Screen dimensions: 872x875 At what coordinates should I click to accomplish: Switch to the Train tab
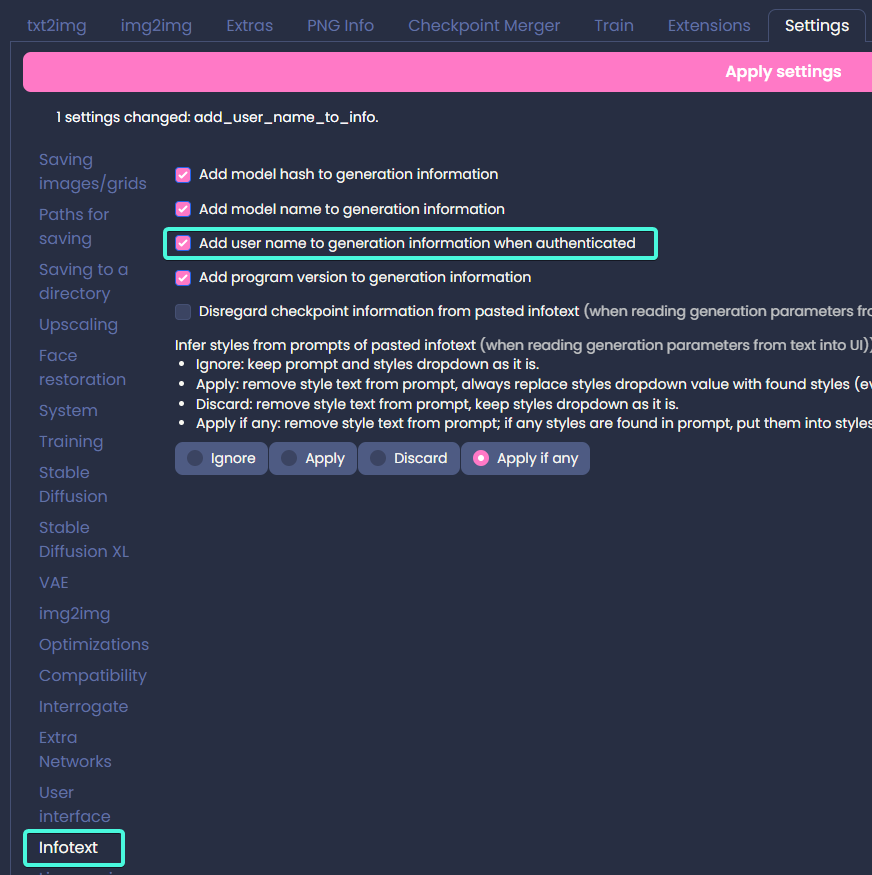[x=614, y=25]
